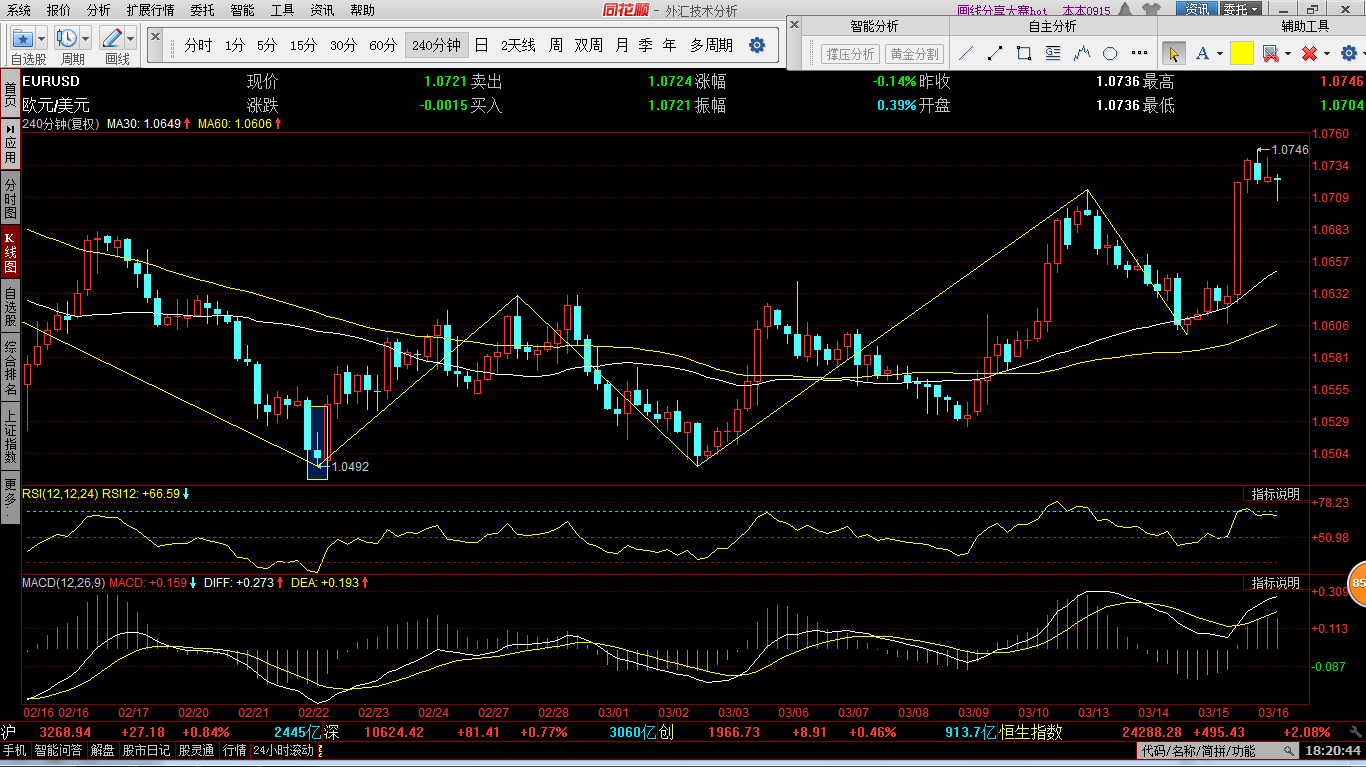Open period toolbar gear settings
Viewport: 1366px width, 767px height.
[757, 45]
